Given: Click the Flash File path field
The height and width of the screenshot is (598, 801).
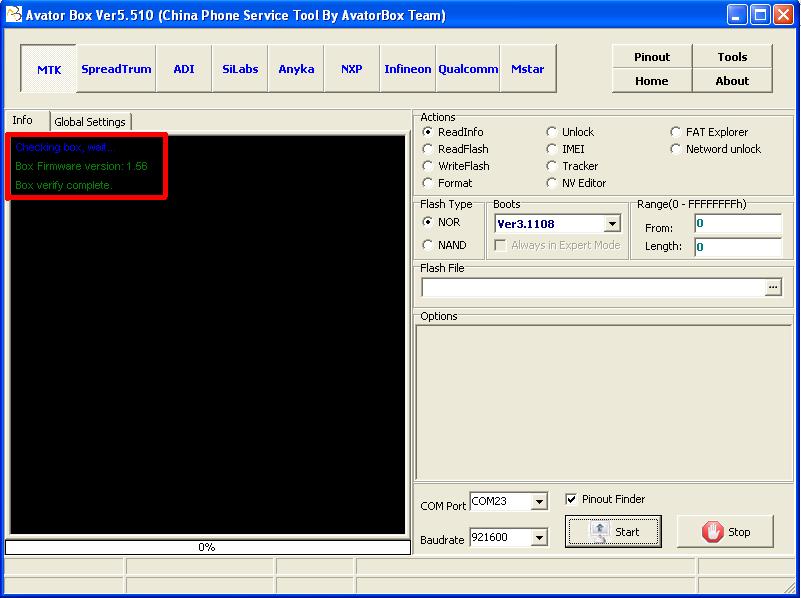Looking at the screenshot, I should 593,287.
